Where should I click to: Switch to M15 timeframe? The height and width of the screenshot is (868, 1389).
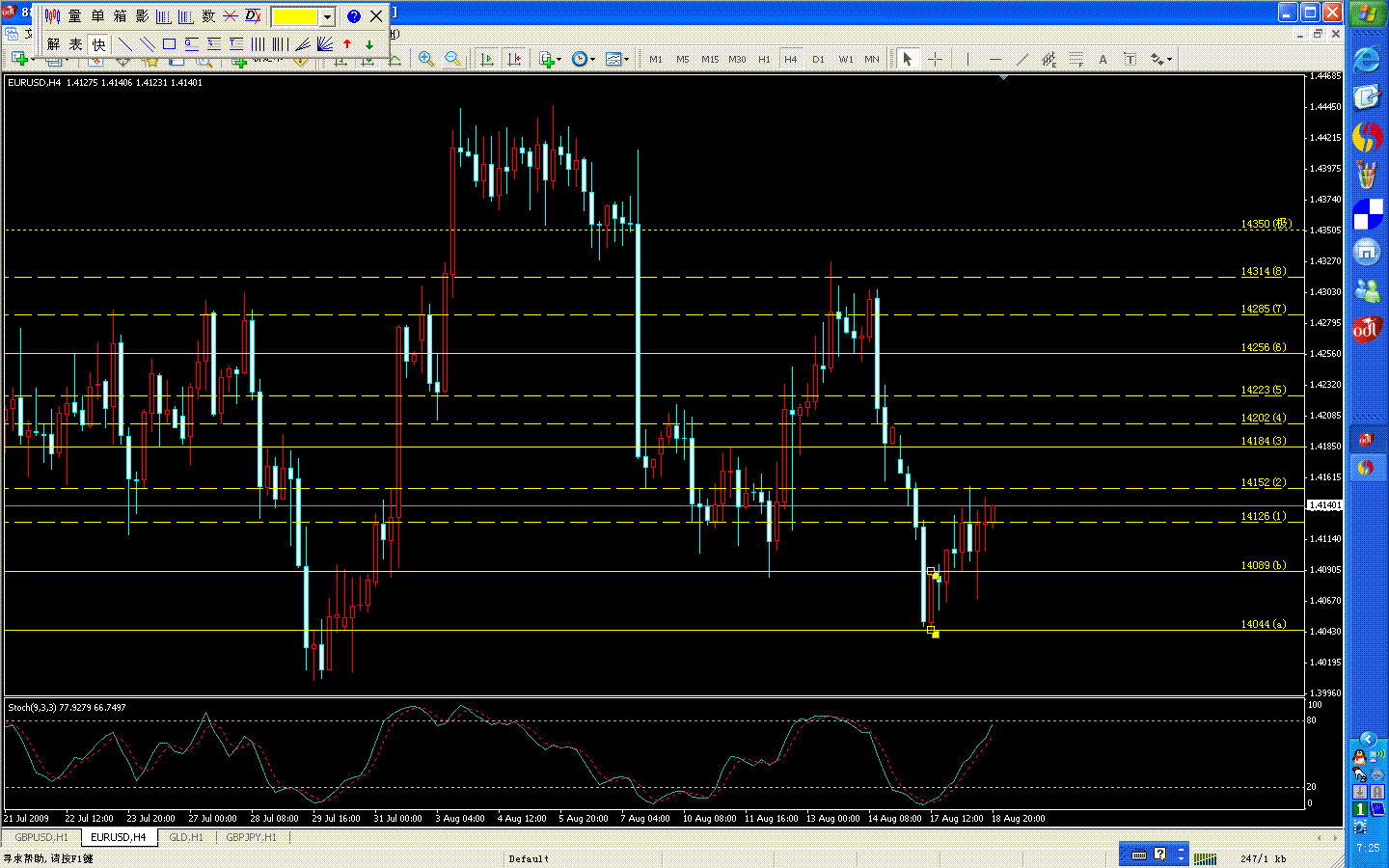pos(710,60)
